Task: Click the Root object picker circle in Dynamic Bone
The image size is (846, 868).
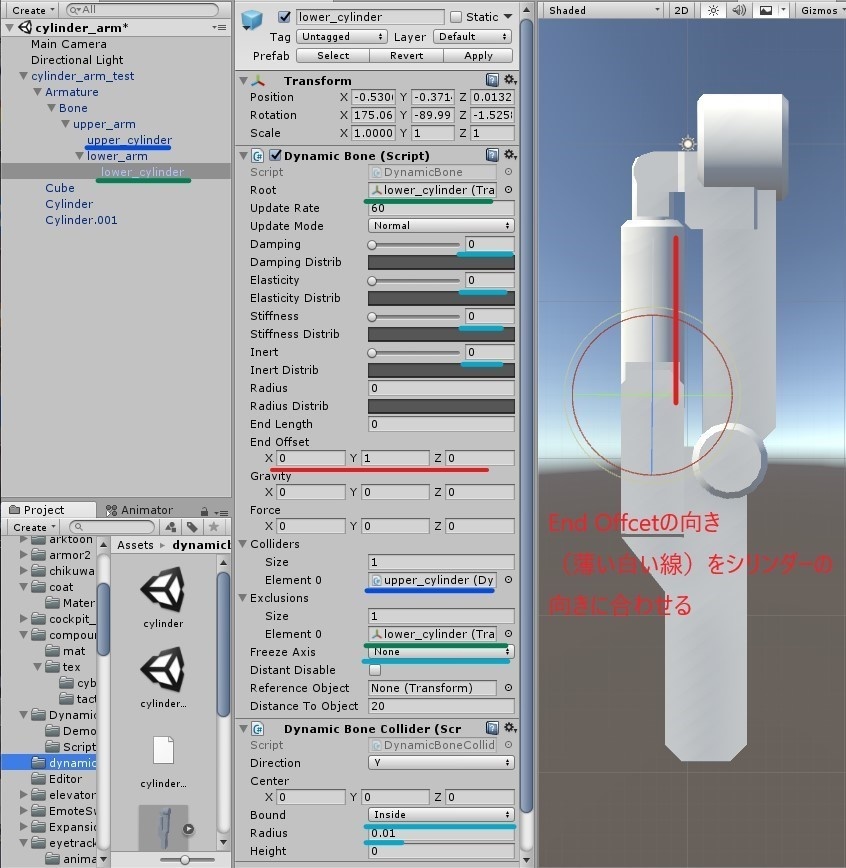Action: (x=508, y=190)
